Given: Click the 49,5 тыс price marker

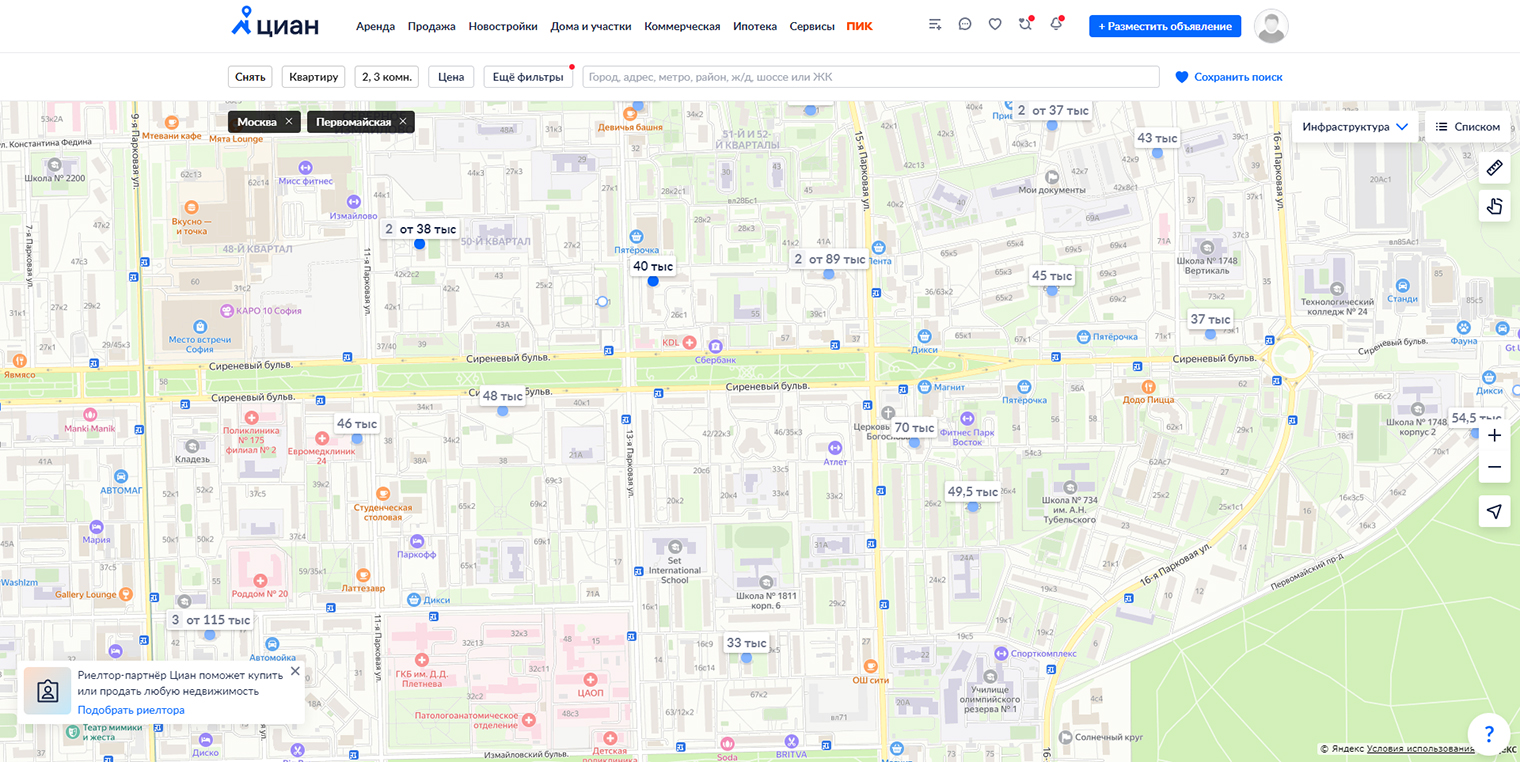Looking at the screenshot, I should (973, 492).
